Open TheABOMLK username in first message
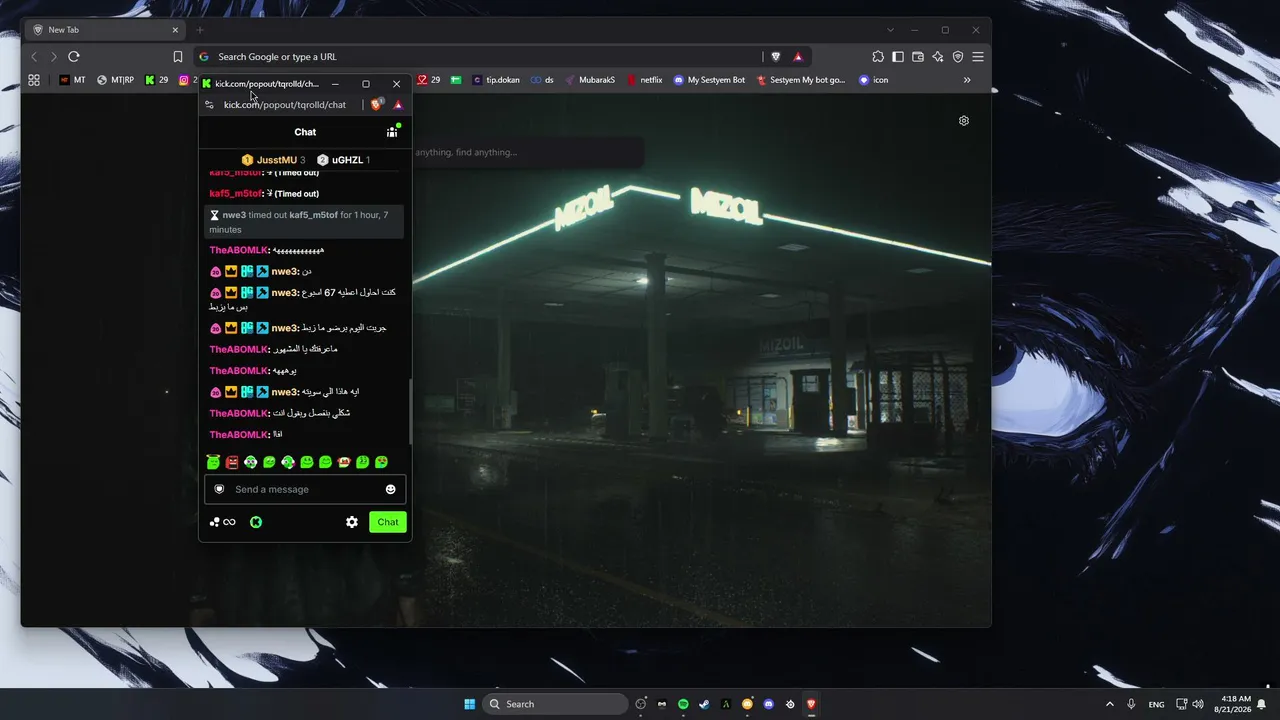This screenshot has width=1280, height=720. 239,250
